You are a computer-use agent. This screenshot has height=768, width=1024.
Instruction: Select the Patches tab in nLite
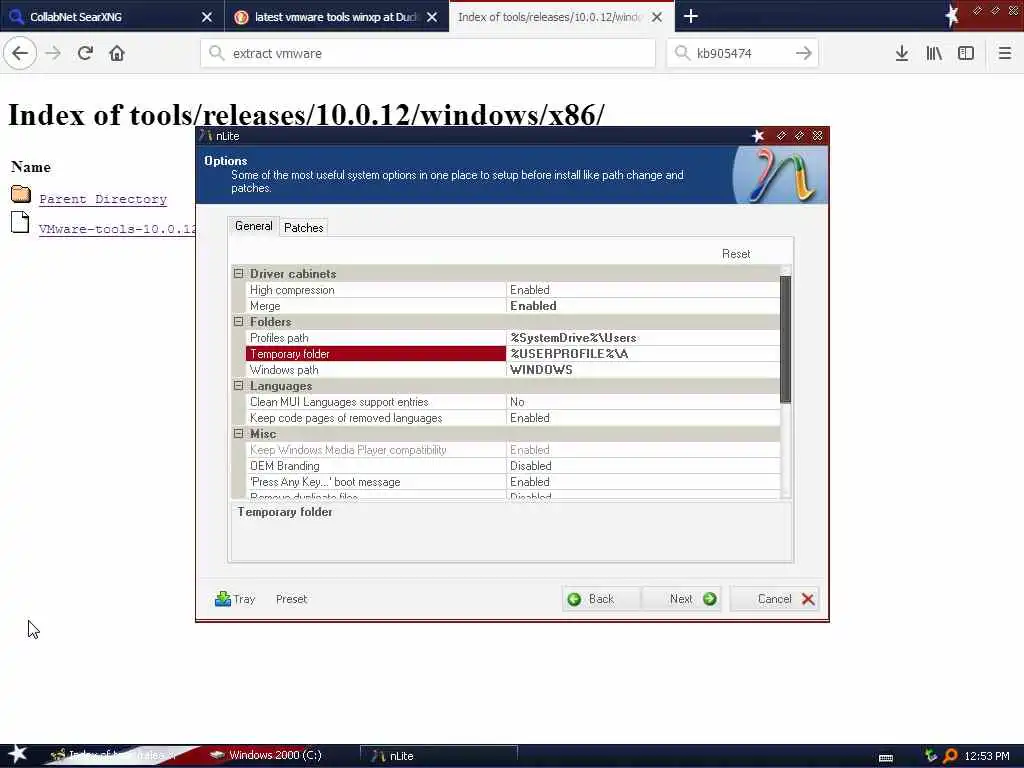(304, 228)
